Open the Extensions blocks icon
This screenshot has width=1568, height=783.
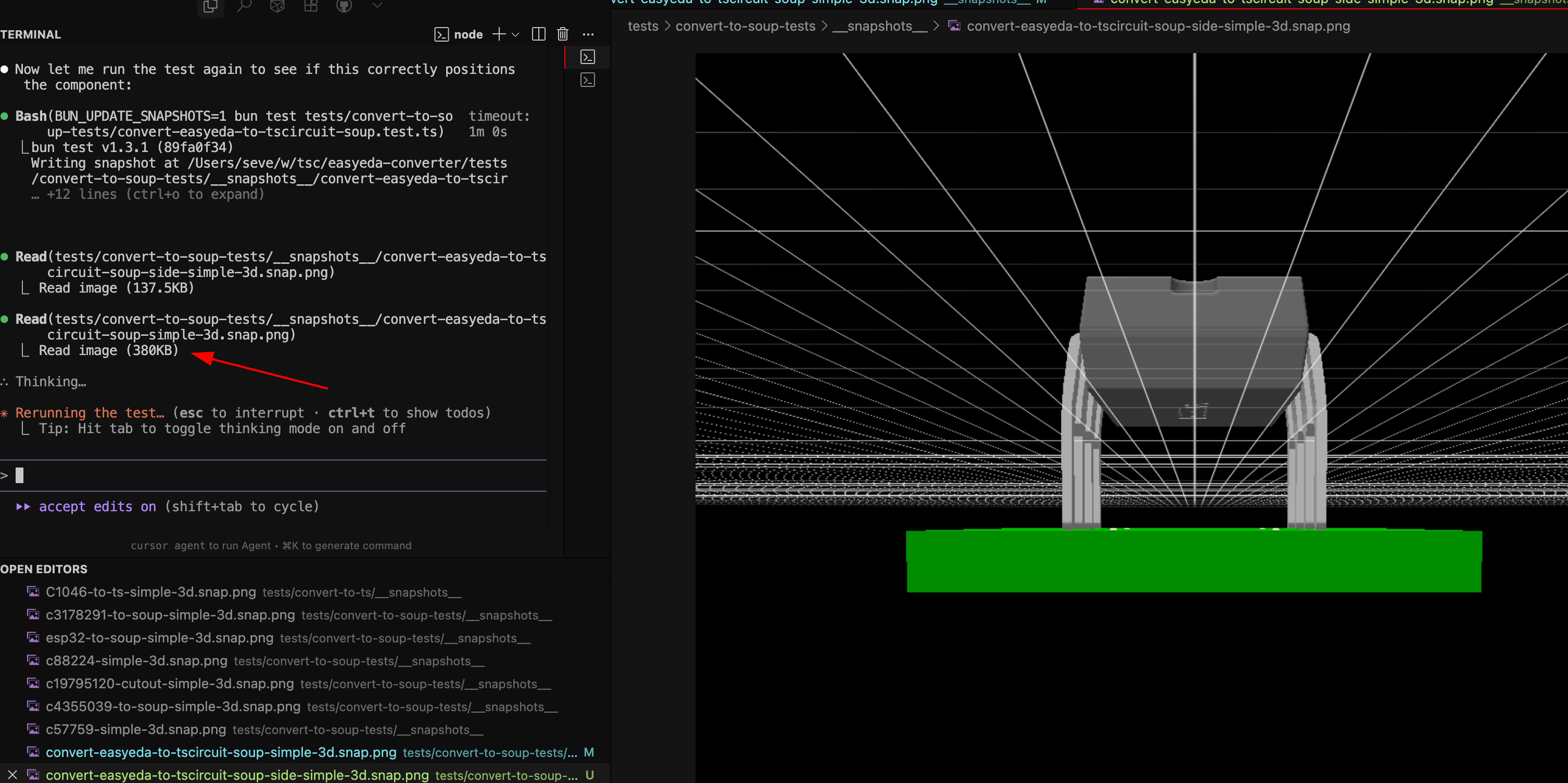[311, 6]
